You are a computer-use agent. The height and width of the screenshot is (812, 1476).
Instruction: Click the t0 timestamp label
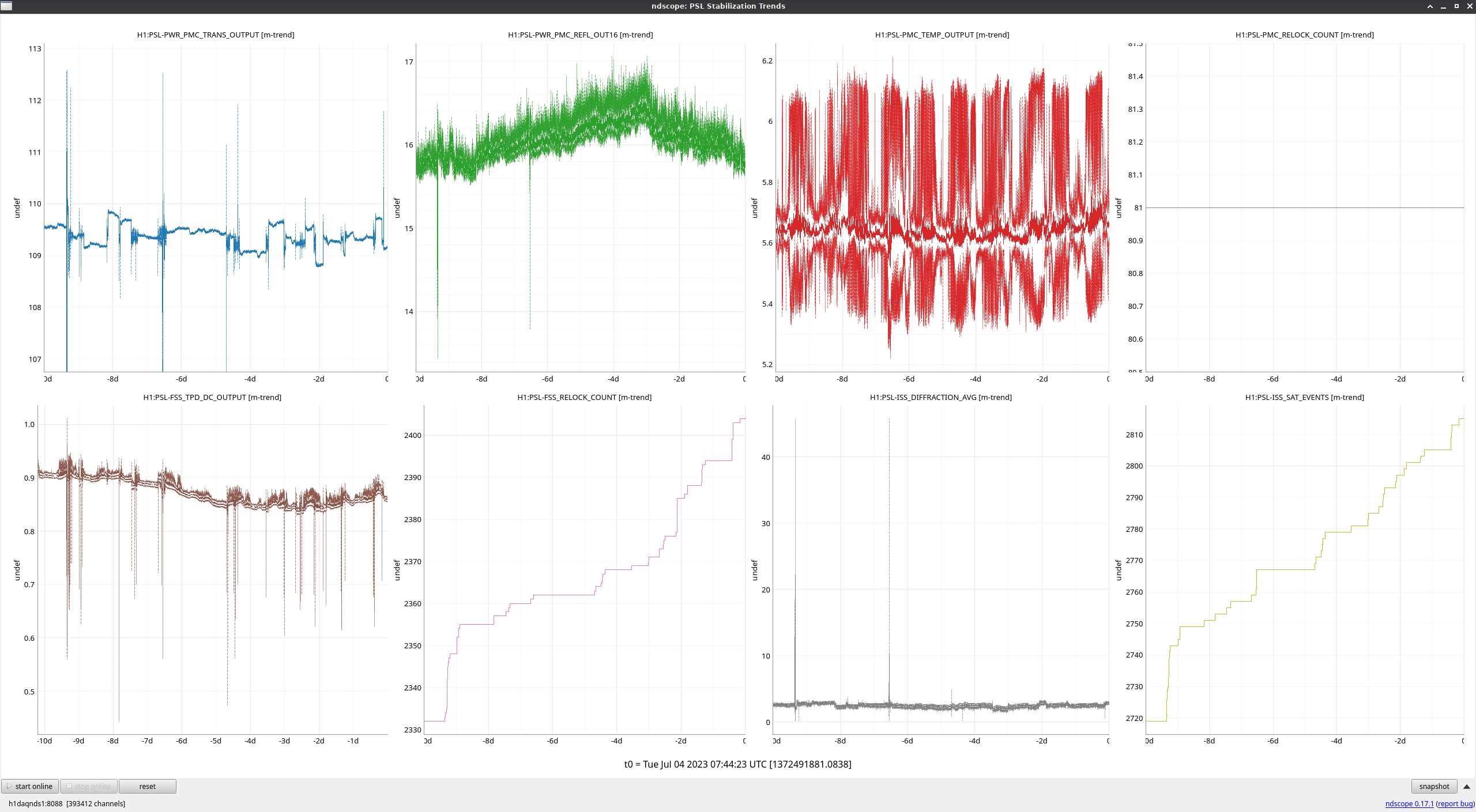[x=737, y=764]
